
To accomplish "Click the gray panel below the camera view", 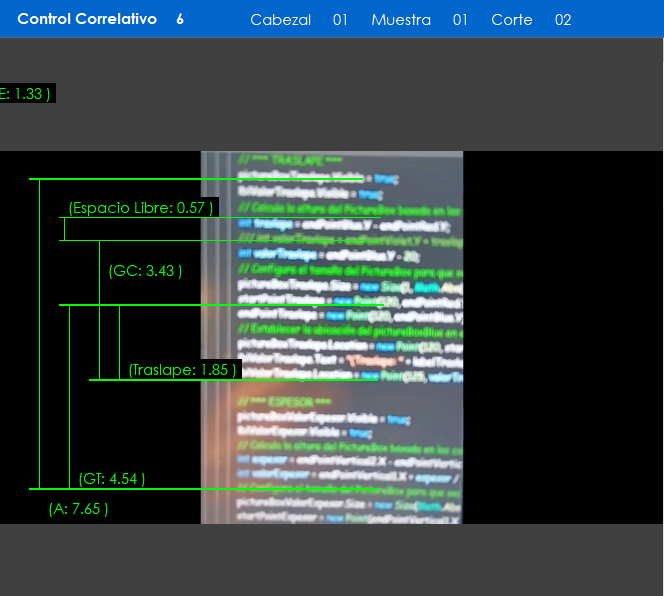I will 332,560.
